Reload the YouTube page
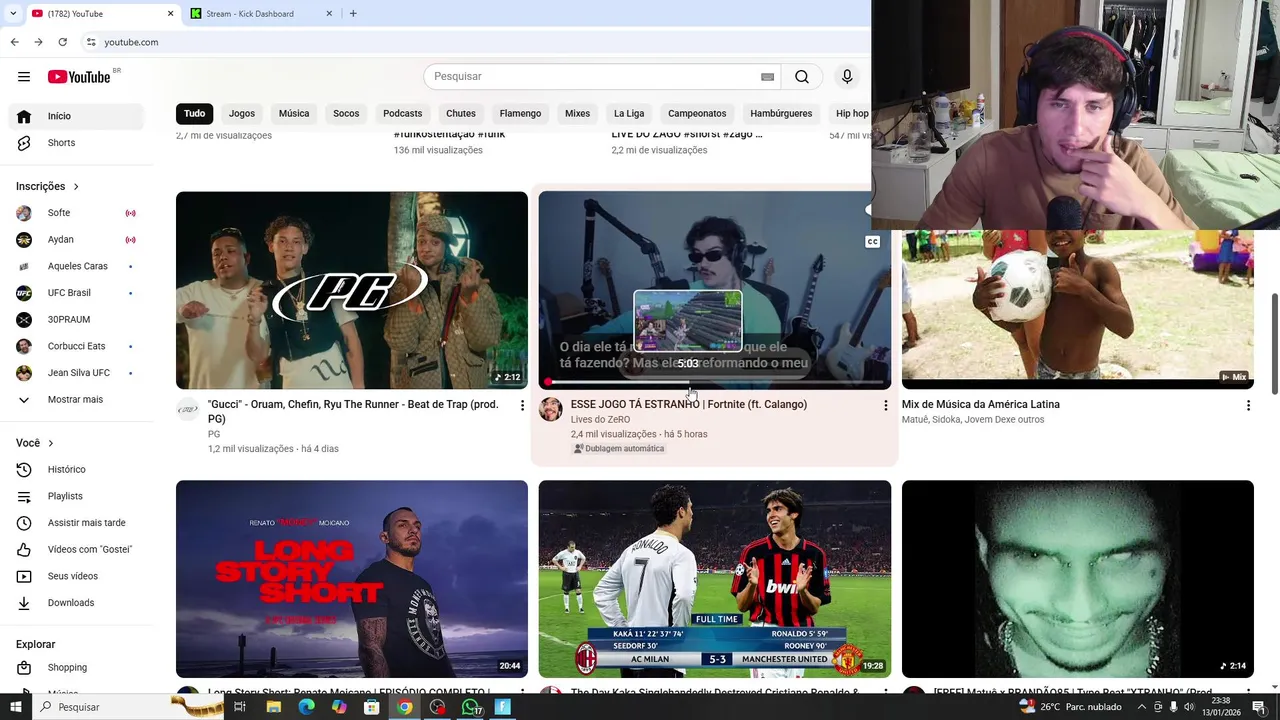The width and height of the screenshot is (1280, 720). pos(62,42)
